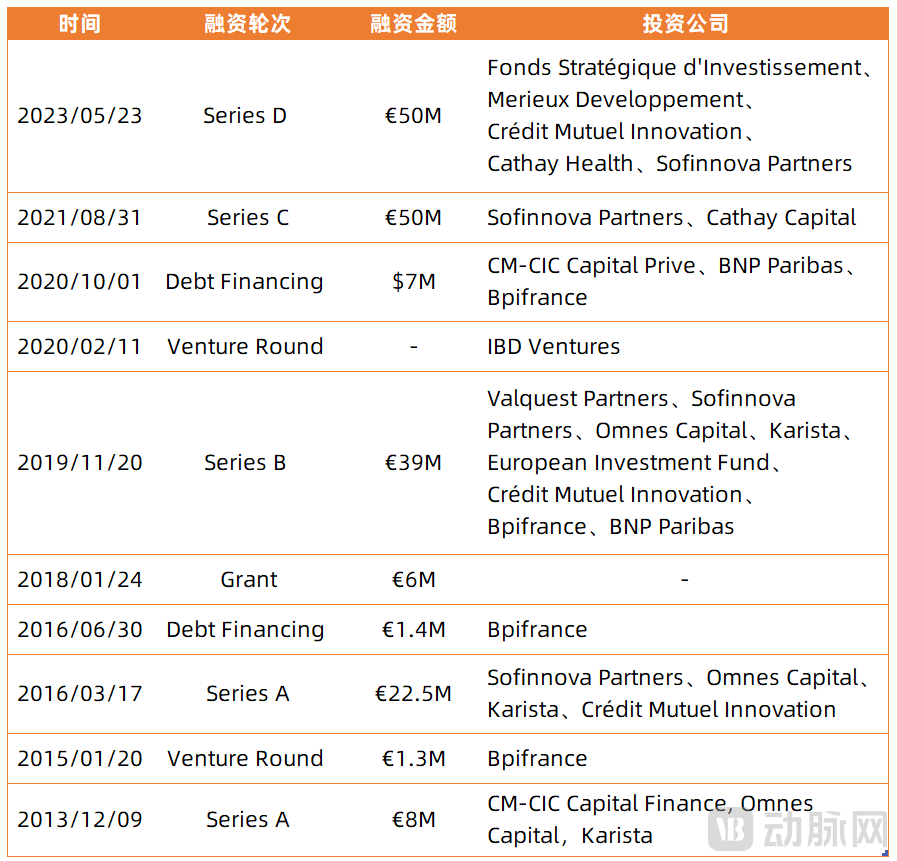897x861 pixels.
Task: Click the €22.5M amount cell
Action: pos(414,694)
